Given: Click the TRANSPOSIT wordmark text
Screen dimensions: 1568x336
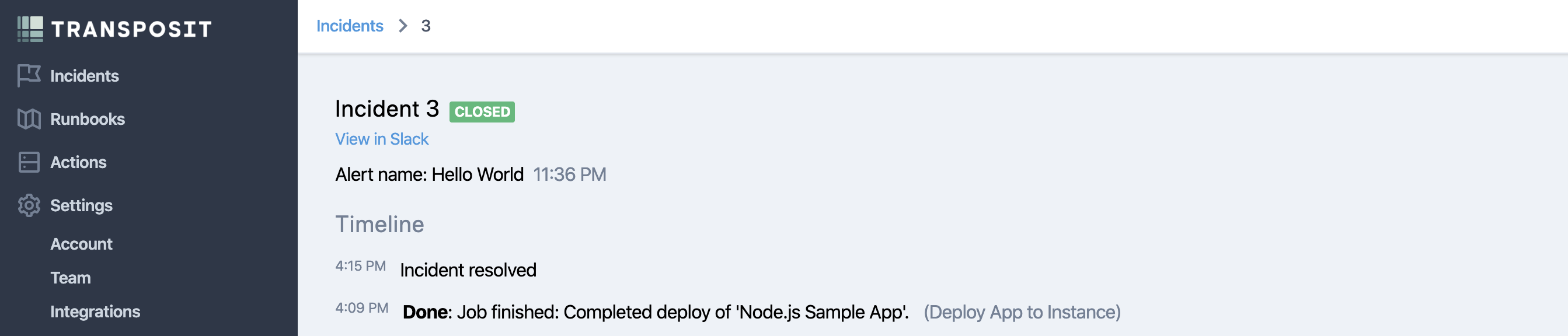Looking at the screenshot, I should click(131, 29).
